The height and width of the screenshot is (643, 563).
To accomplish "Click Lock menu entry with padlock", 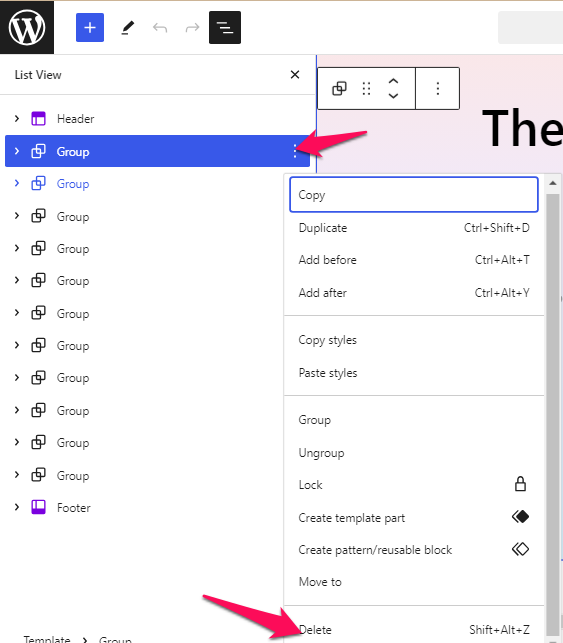I will (414, 485).
